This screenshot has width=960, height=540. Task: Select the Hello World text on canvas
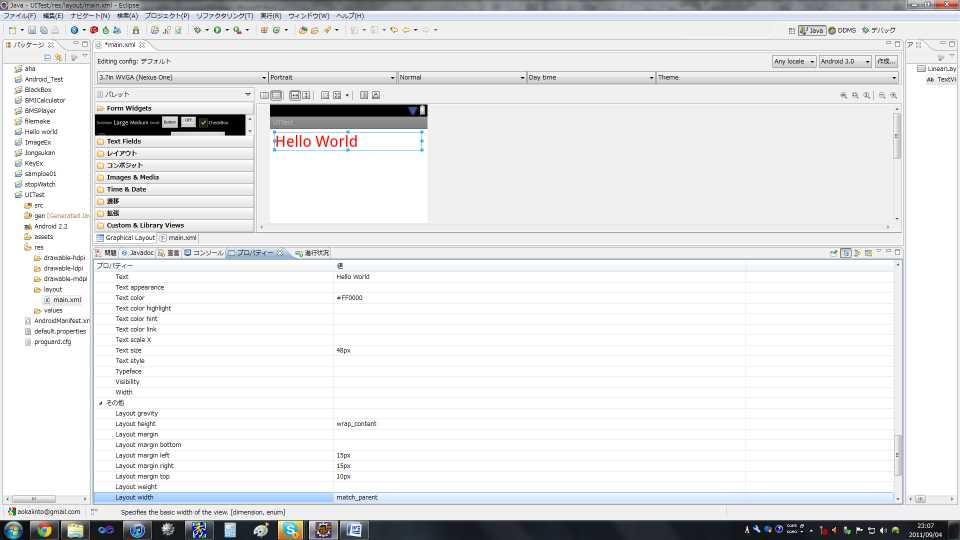(316, 141)
